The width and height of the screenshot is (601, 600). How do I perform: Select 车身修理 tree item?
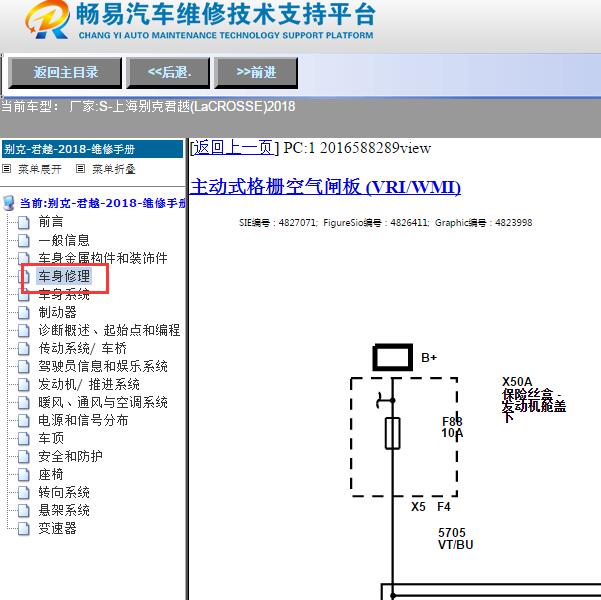(64, 276)
